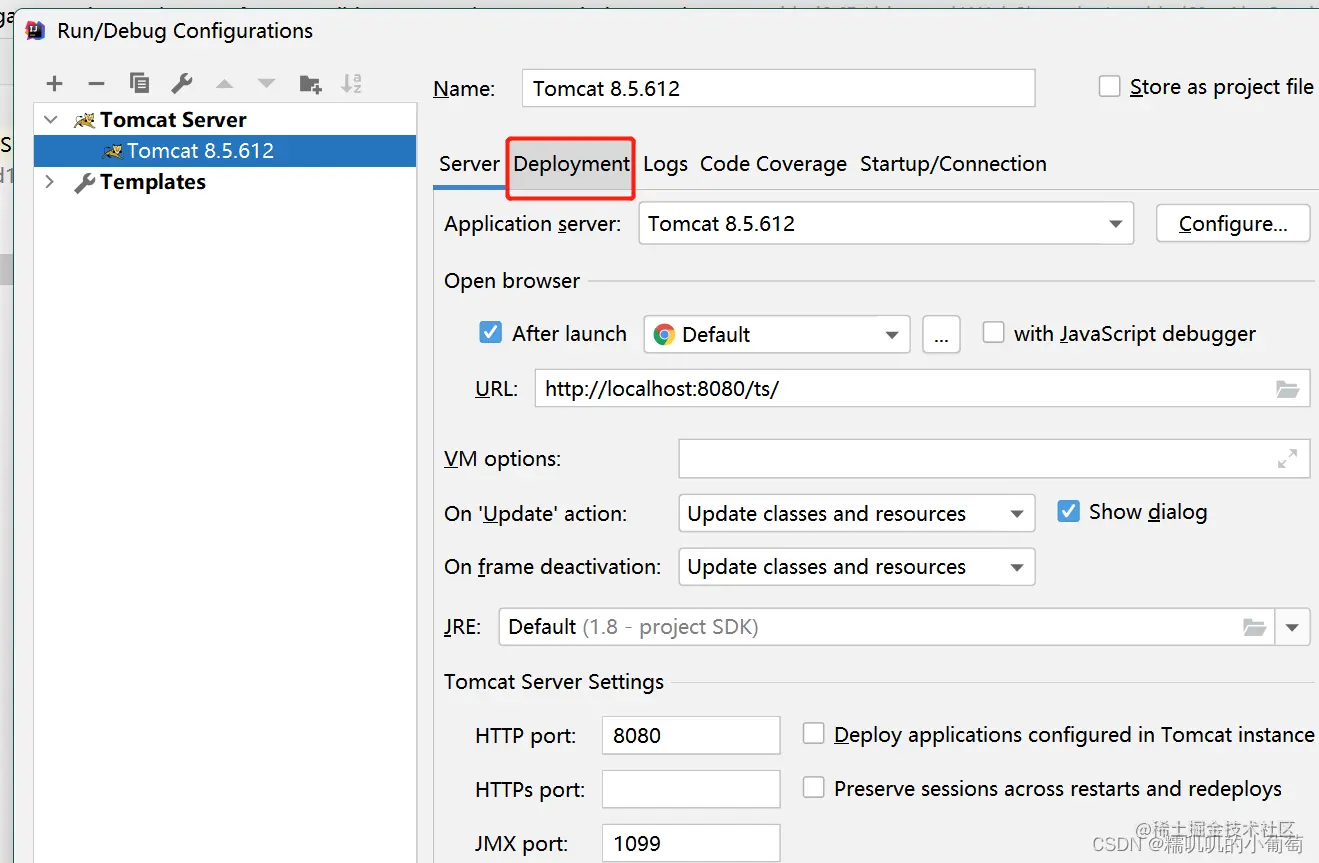Open On 'Update' action dropdown
1319x863 pixels.
coord(857,514)
